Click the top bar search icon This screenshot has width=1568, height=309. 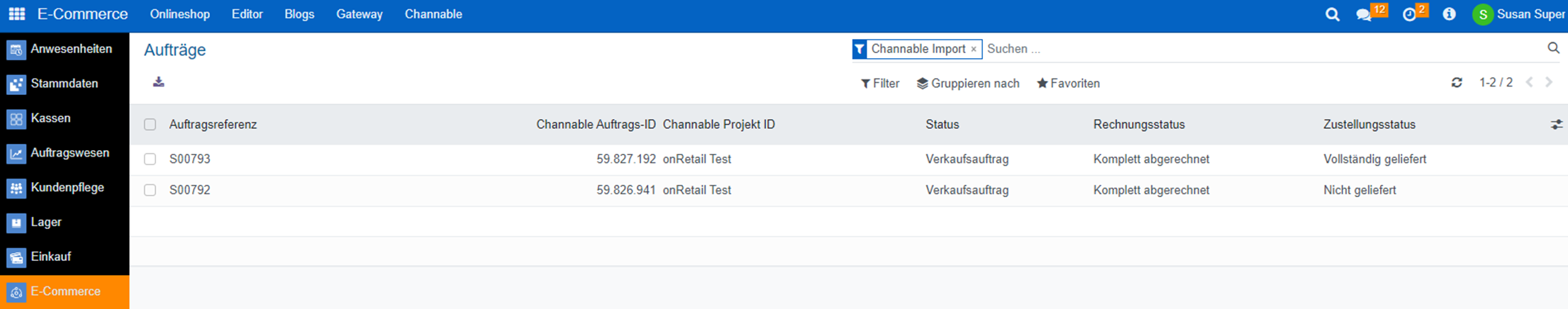pyautogui.click(x=1332, y=14)
